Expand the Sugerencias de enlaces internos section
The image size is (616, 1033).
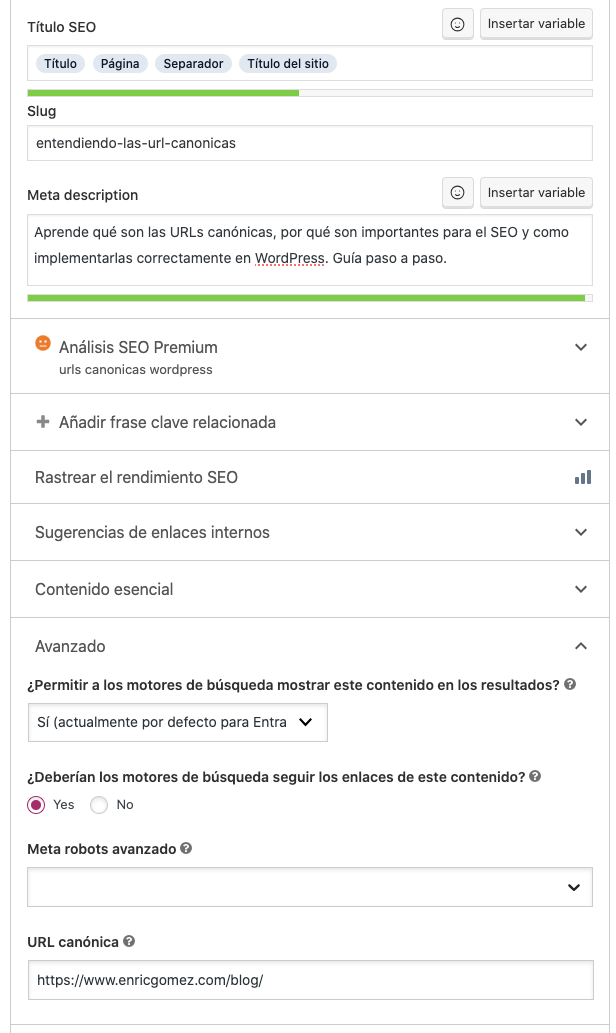pos(310,532)
